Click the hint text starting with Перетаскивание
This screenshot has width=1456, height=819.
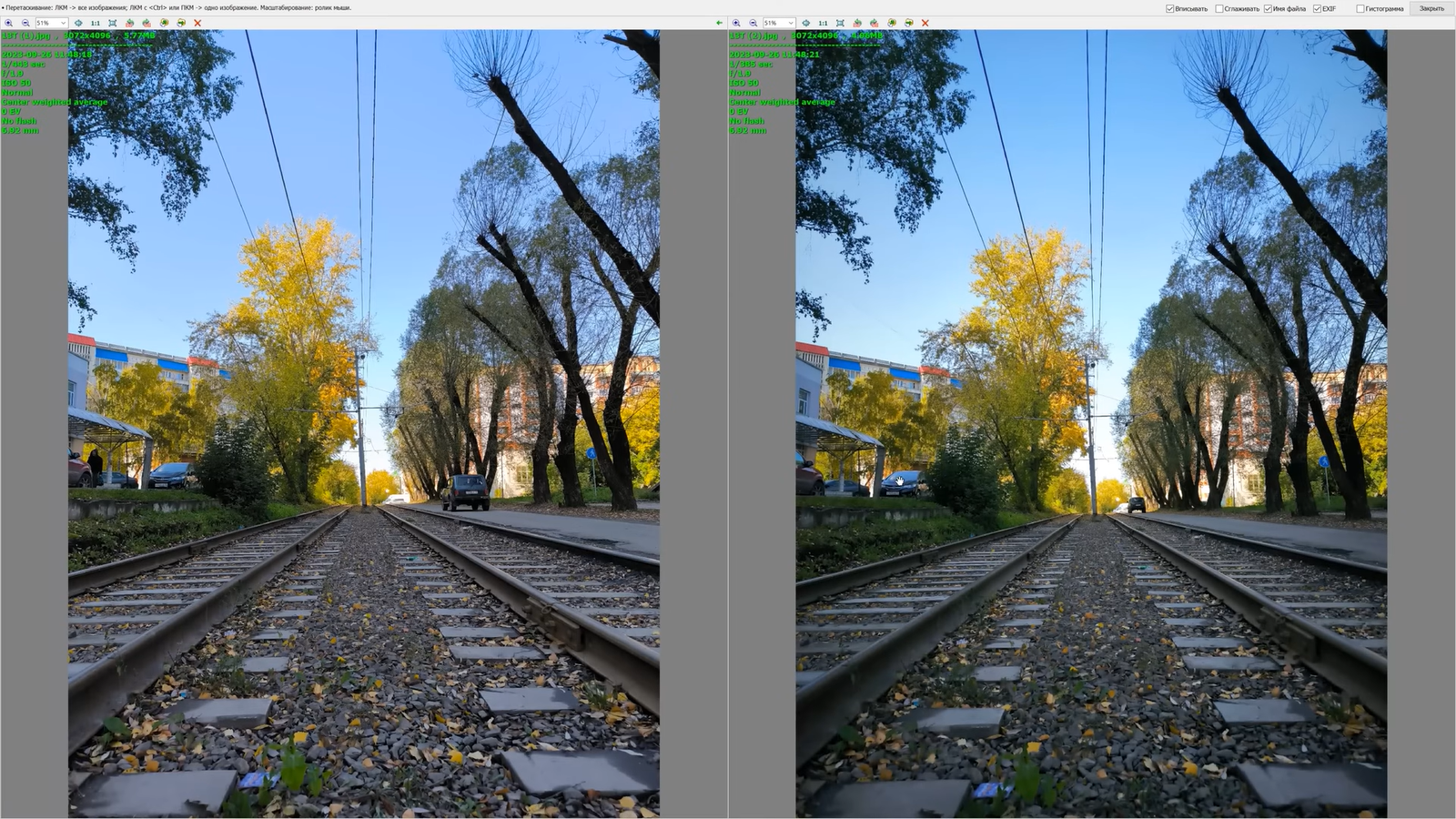tap(177, 8)
